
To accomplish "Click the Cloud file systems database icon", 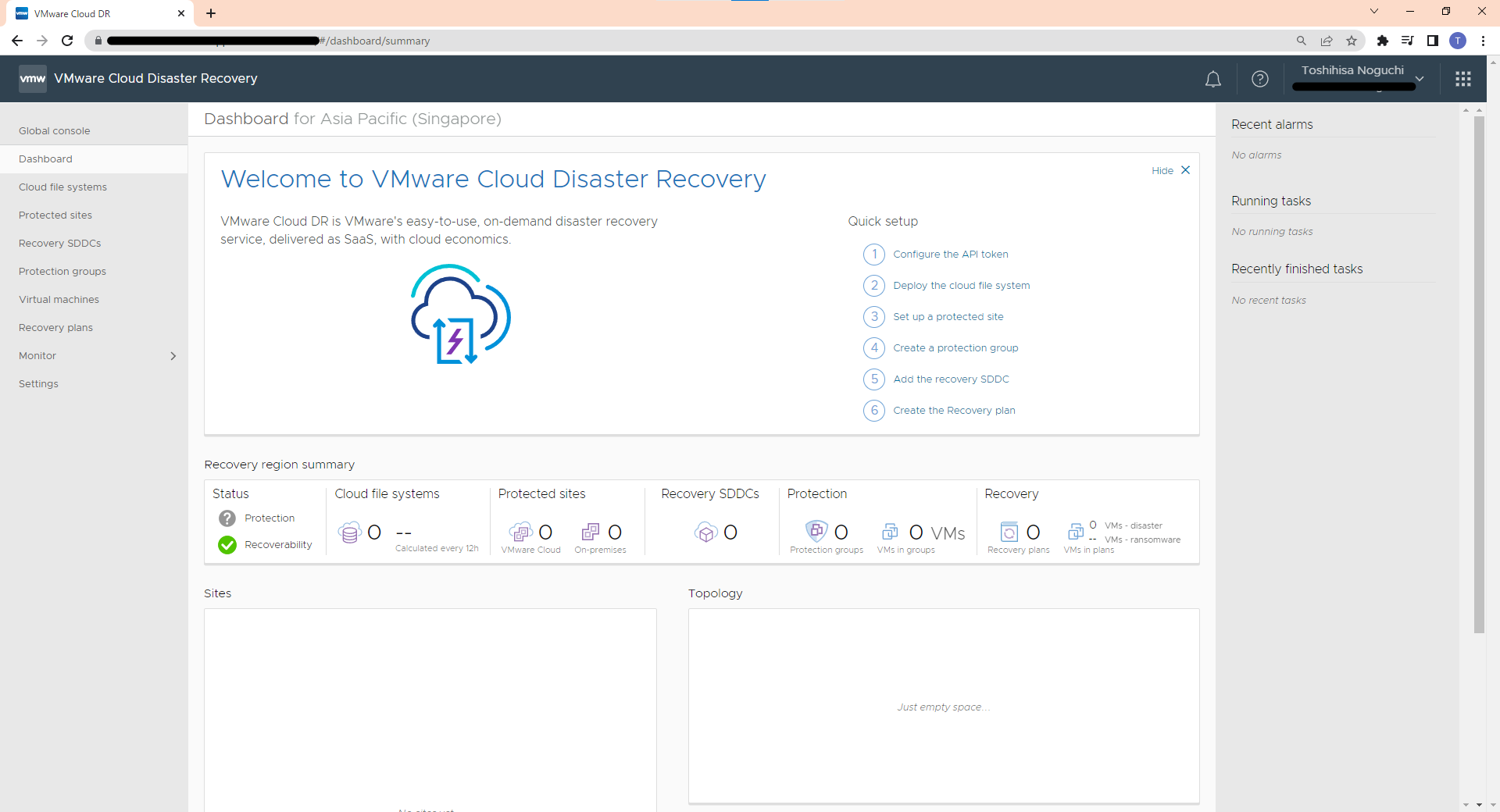I will click(x=349, y=532).
